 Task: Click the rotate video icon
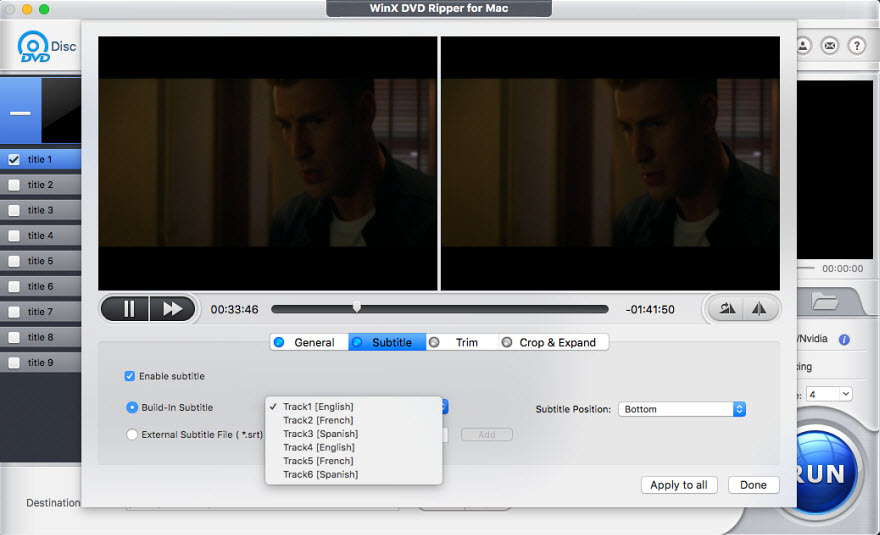click(x=727, y=309)
